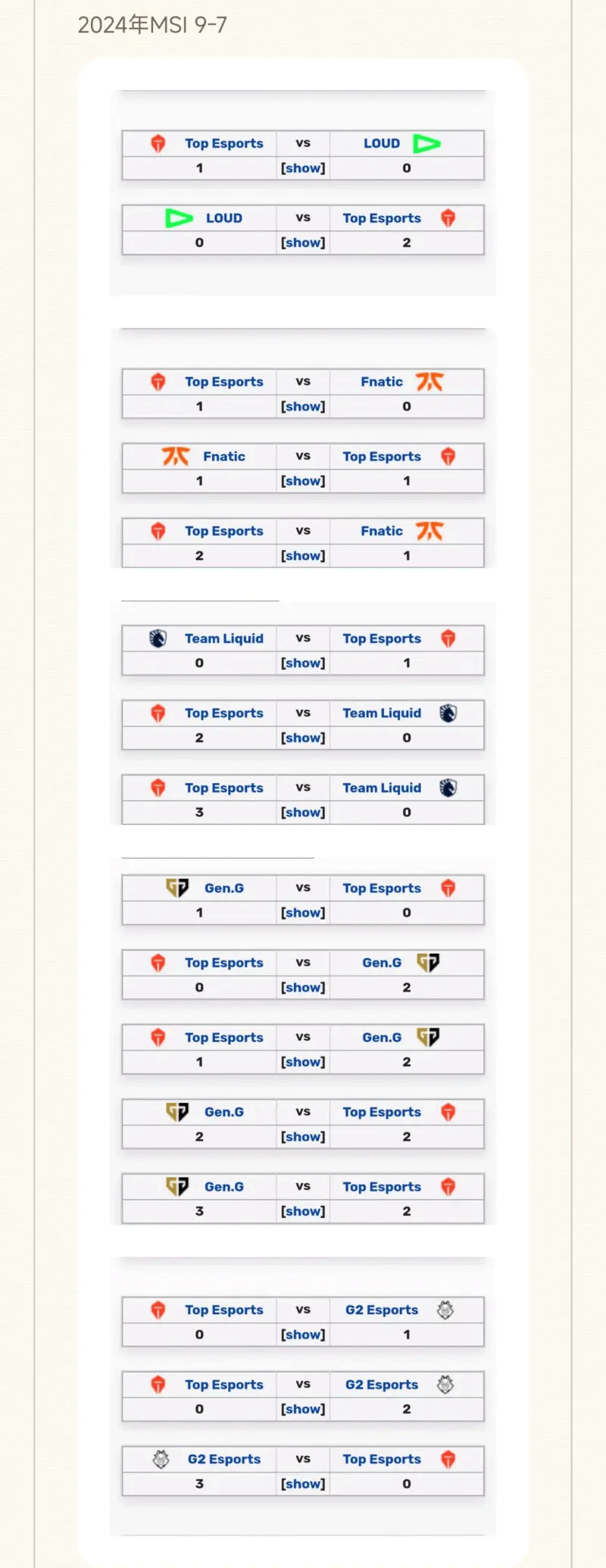The height and width of the screenshot is (1568, 606).
Task: Expand [show] for Top Esports 1-0 LOUD
Action: (303, 168)
